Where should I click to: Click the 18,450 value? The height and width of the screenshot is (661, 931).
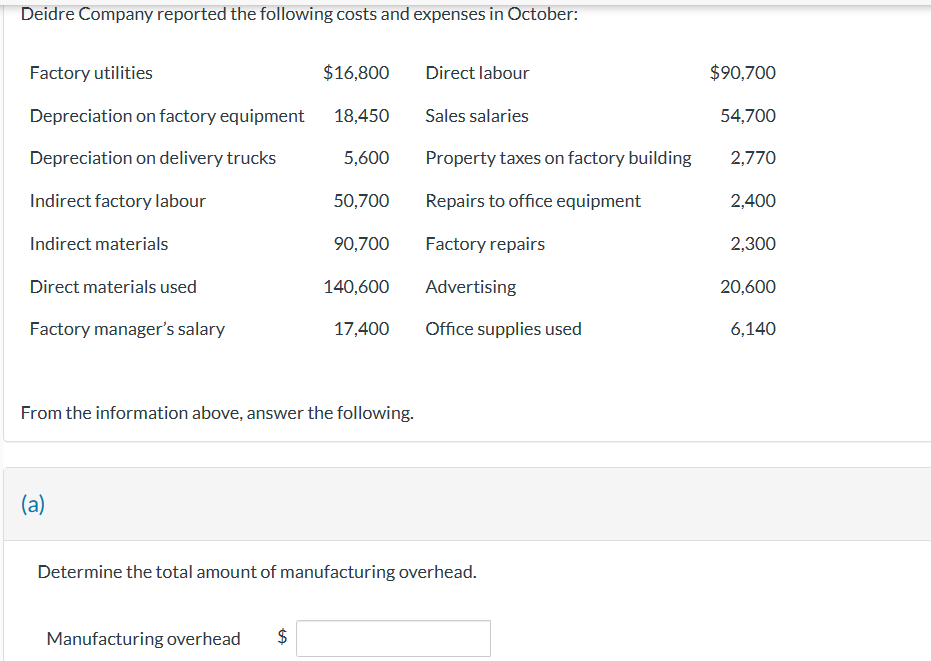pos(361,115)
